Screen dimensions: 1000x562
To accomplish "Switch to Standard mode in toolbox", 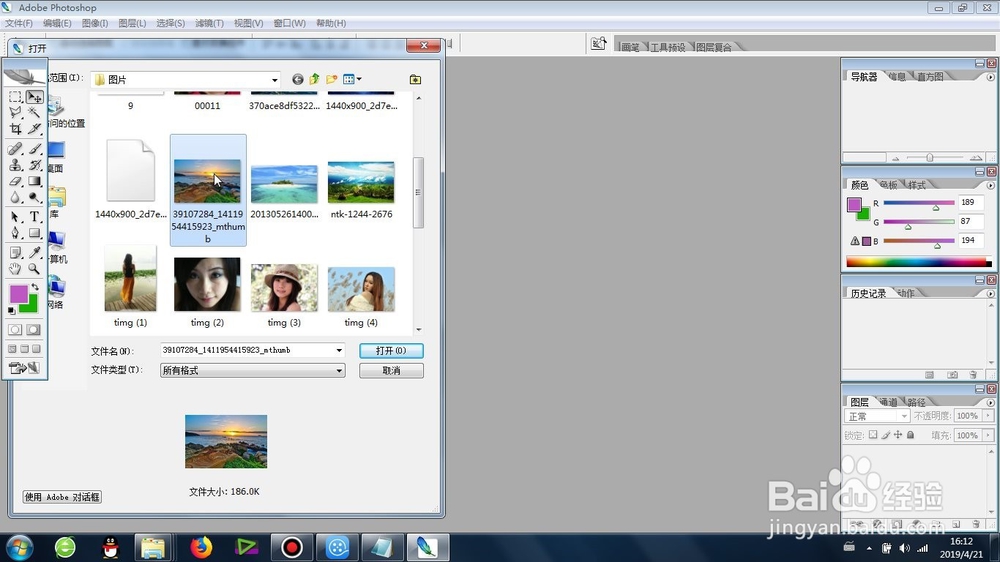I will coord(15,330).
